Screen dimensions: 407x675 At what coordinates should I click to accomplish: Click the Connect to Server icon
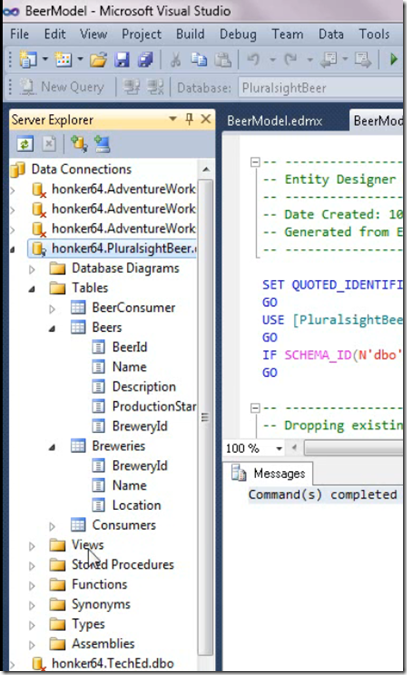[x=102, y=144]
